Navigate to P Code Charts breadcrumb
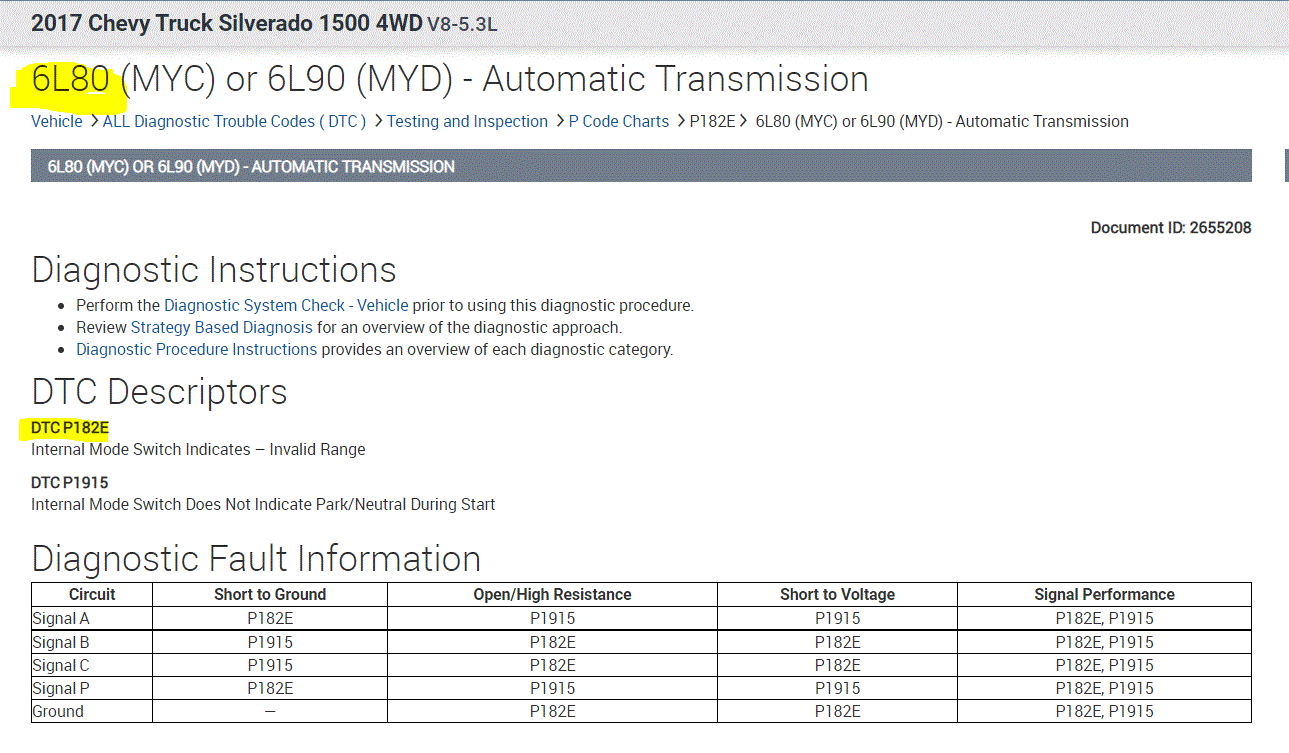1289x753 pixels. 619,121
